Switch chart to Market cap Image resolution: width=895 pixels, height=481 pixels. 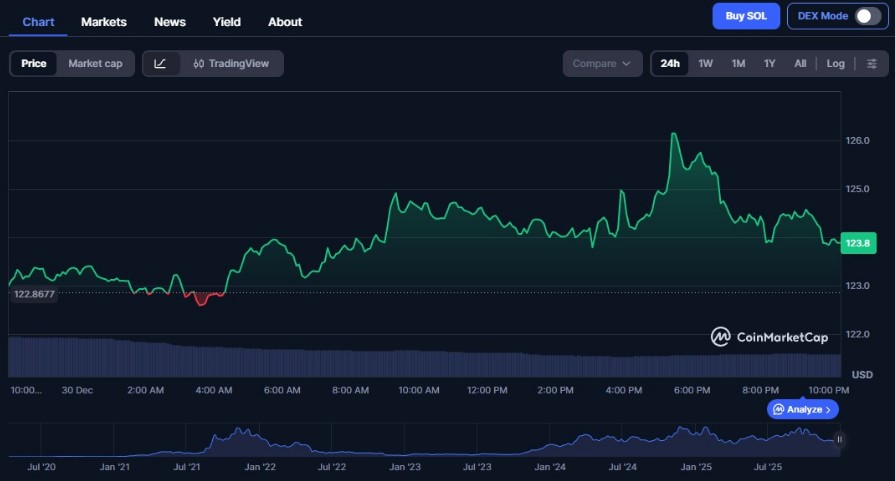(95, 64)
